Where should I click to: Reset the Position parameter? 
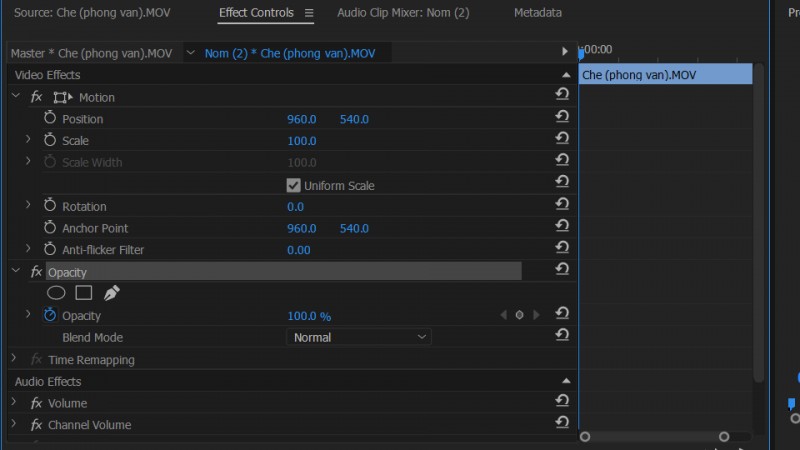[x=562, y=117]
